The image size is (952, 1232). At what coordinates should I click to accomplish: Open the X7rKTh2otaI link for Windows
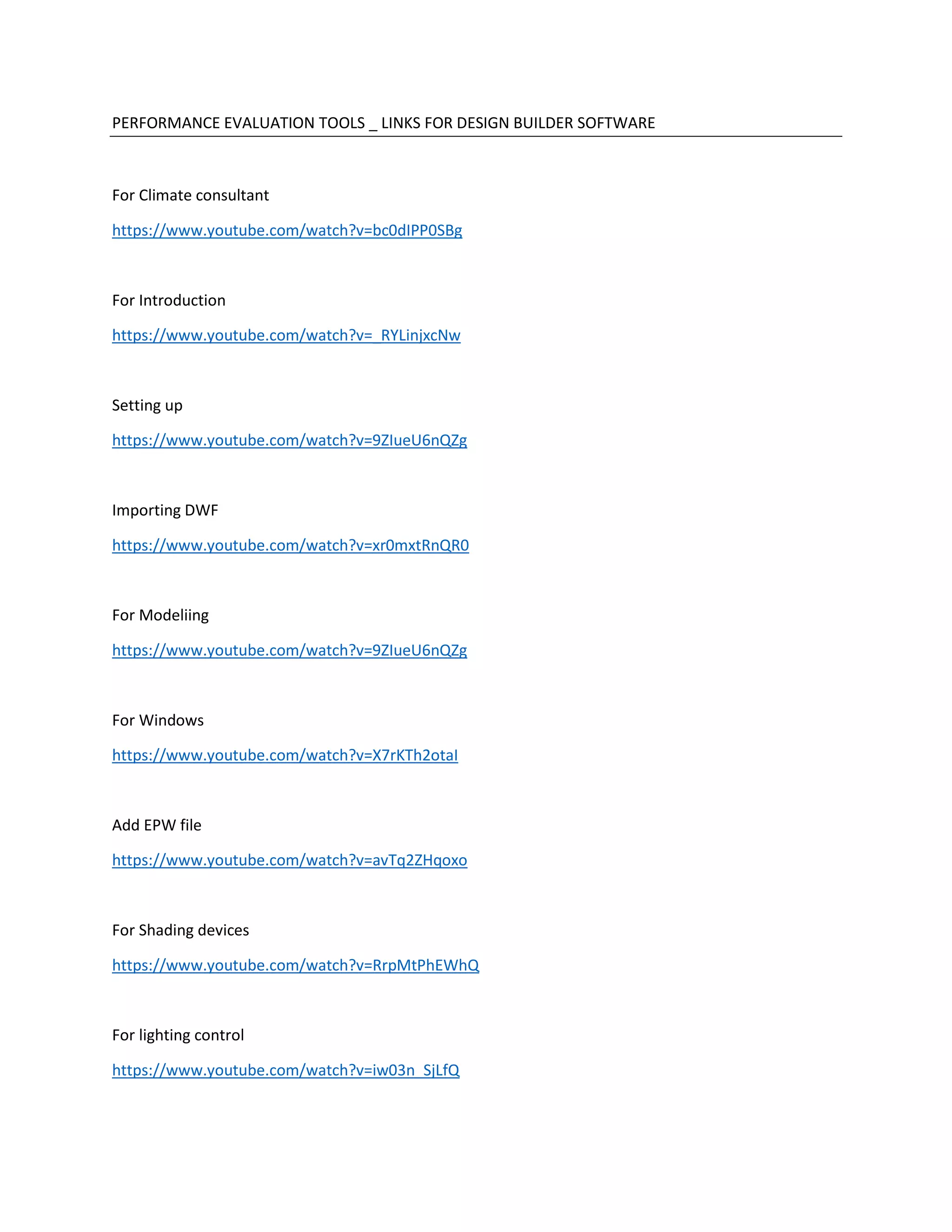(x=285, y=755)
